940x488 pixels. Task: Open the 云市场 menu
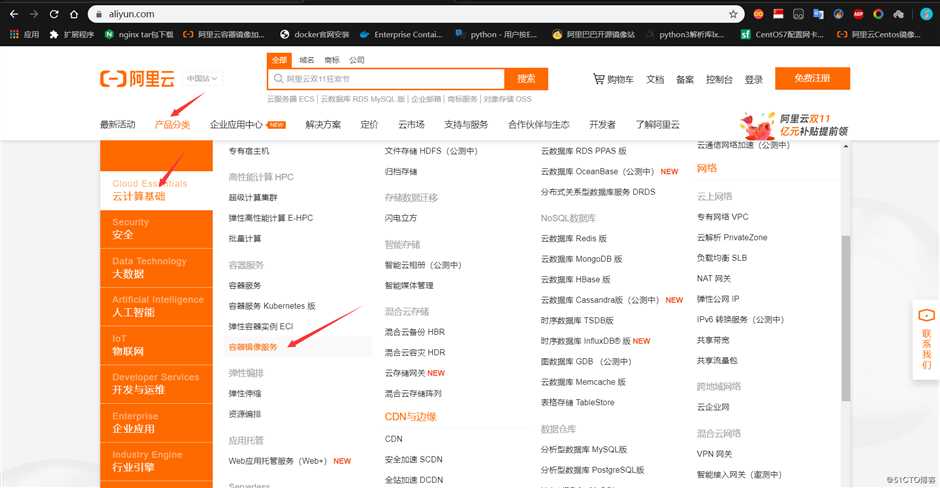click(411, 124)
